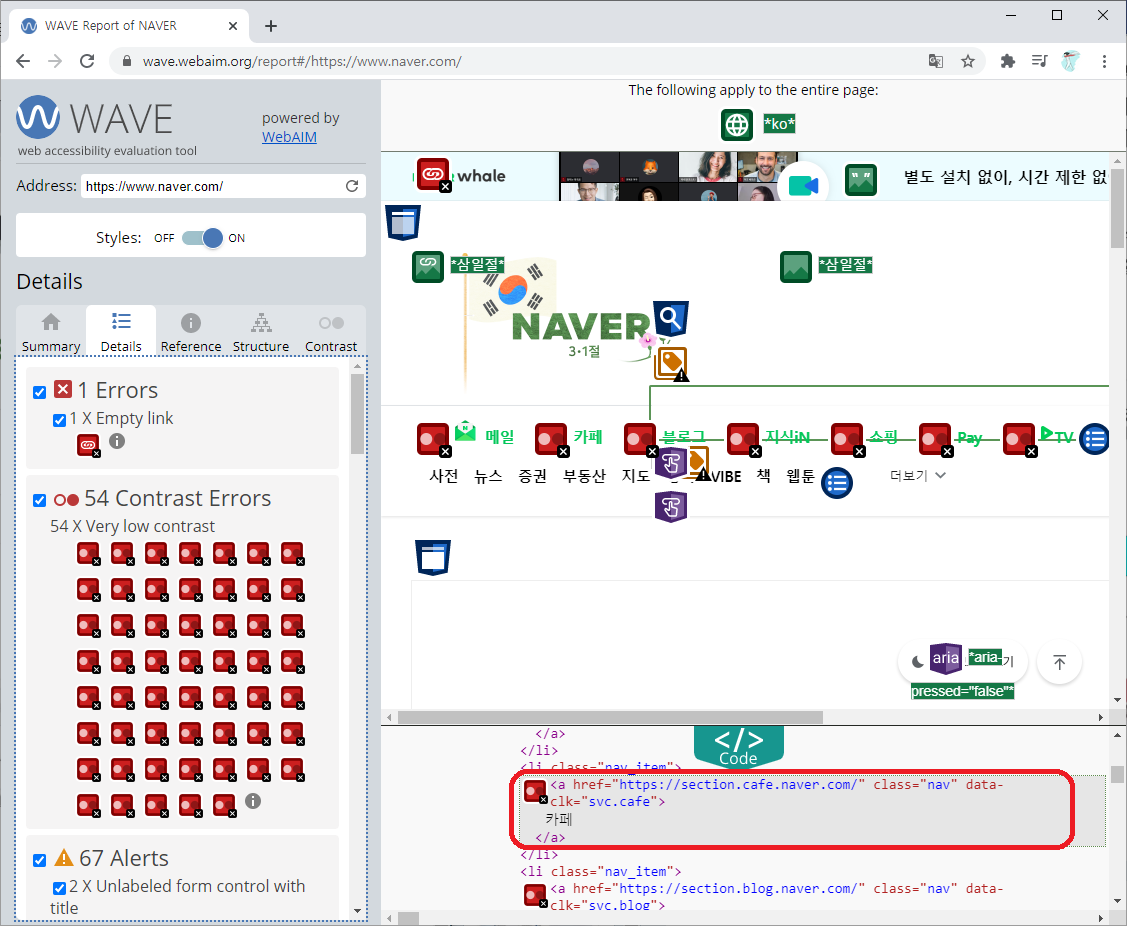Open the Contrast tab
This screenshot has height=926, width=1127.
331,331
